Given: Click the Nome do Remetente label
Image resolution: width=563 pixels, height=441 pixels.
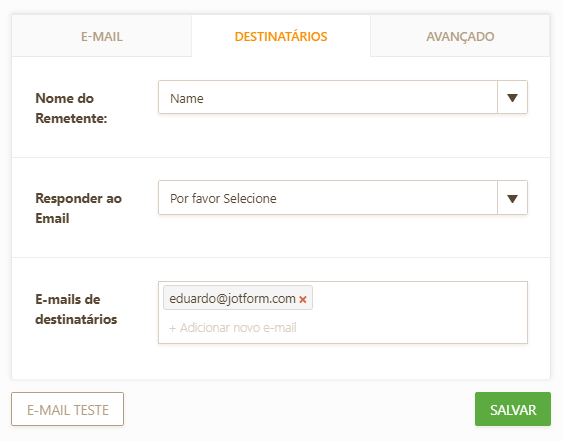Looking at the screenshot, I should [71, 108].
